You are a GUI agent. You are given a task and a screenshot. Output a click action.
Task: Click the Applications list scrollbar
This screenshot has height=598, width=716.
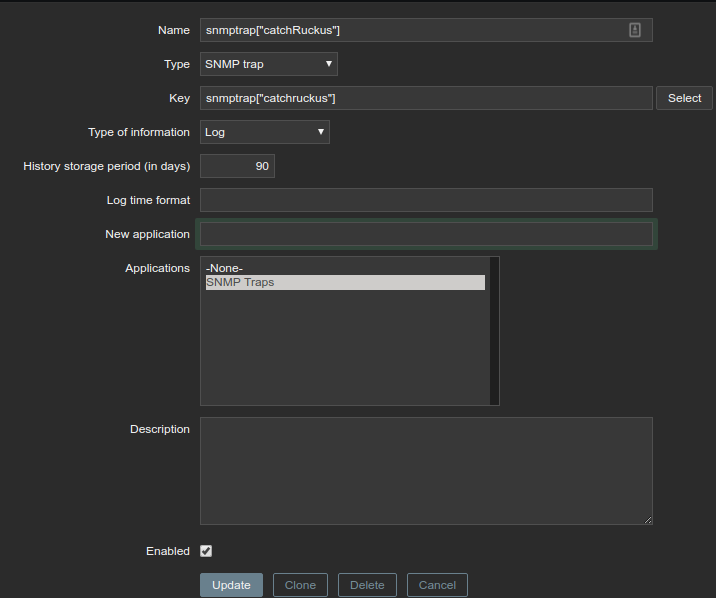pyautogui.click(x=494, y=330)
